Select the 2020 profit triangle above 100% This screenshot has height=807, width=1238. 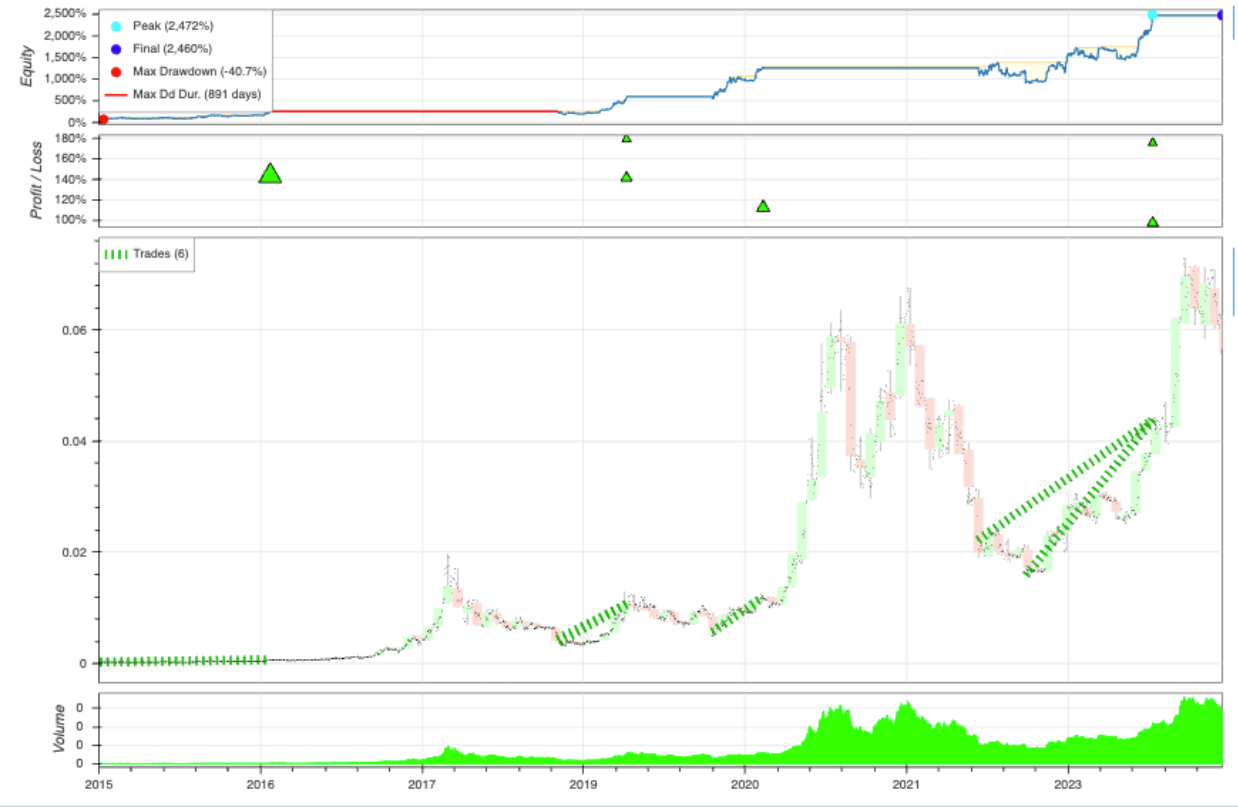(x=763, y=206)
